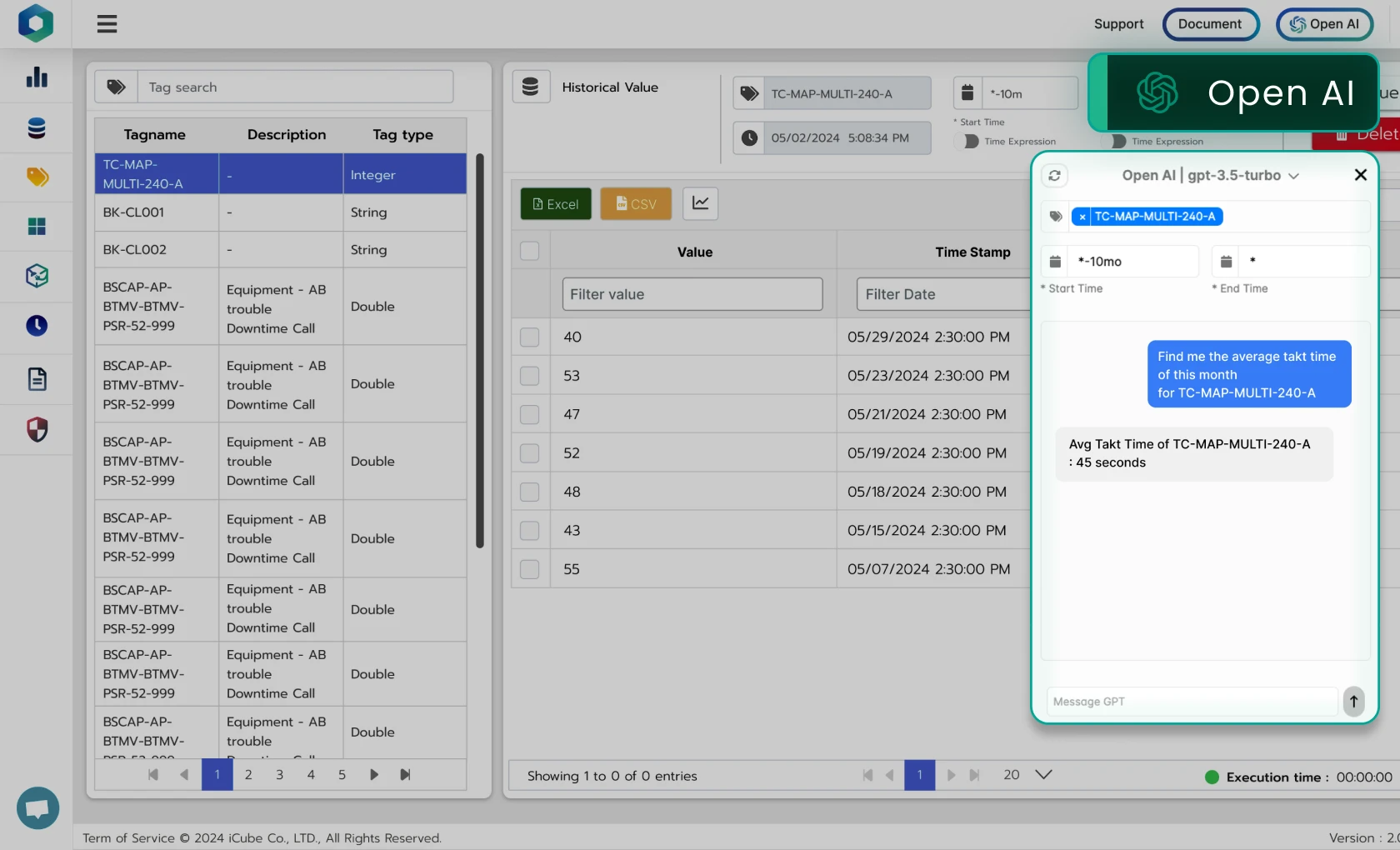This screenshot has height=850, width=1400.
Task: Open the hamburger navigation menu
Action: coord(107,24)
